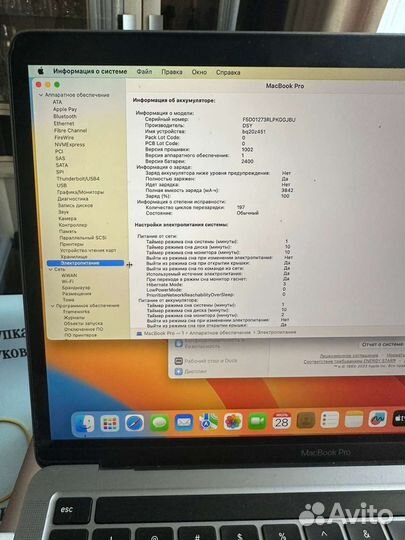The width and height of the screenshot is (405, 540).
Task: Select Память in the sidebar
Action: coord(68,231)
